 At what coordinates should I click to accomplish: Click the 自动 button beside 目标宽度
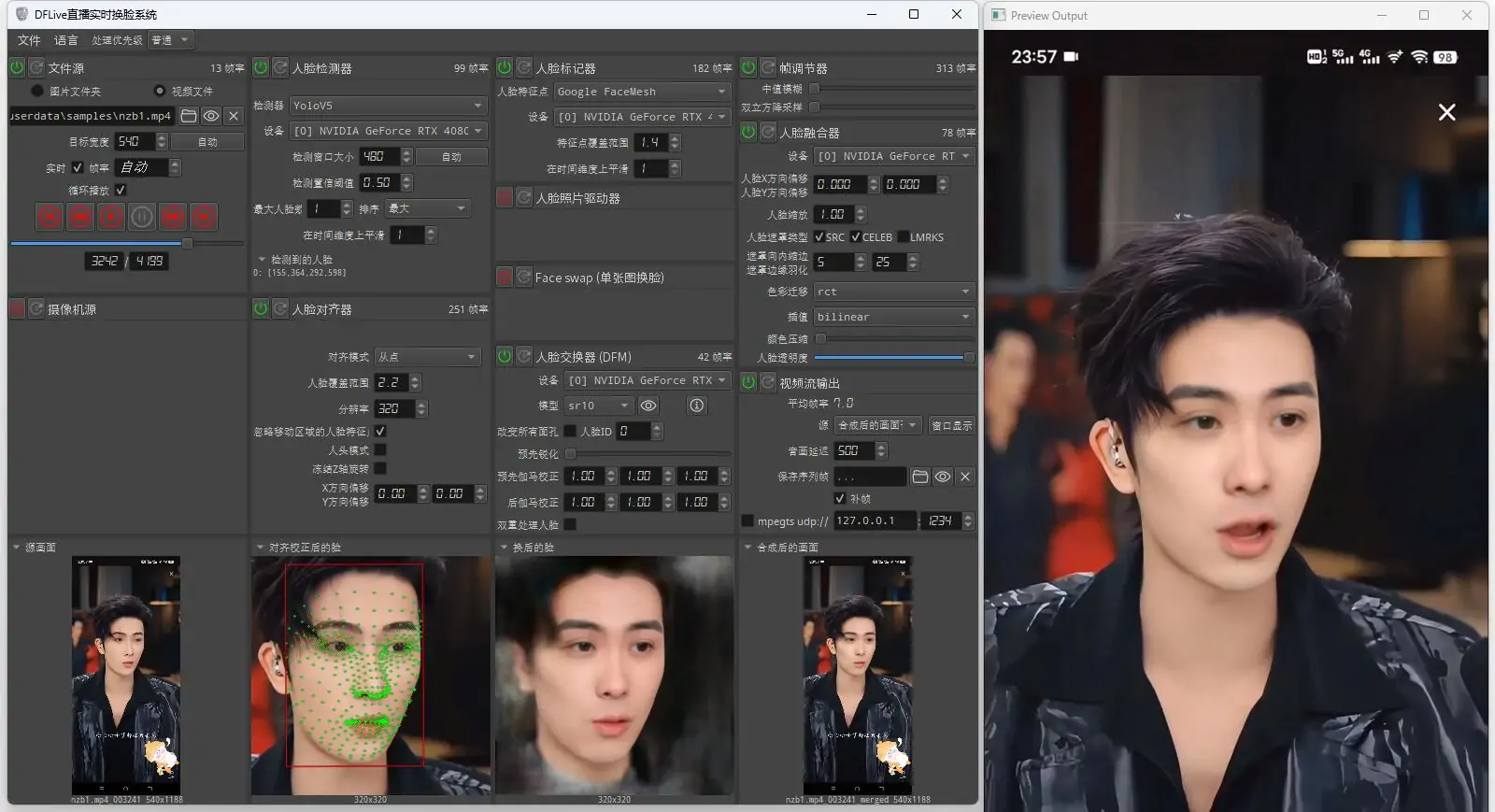[207, 142]
